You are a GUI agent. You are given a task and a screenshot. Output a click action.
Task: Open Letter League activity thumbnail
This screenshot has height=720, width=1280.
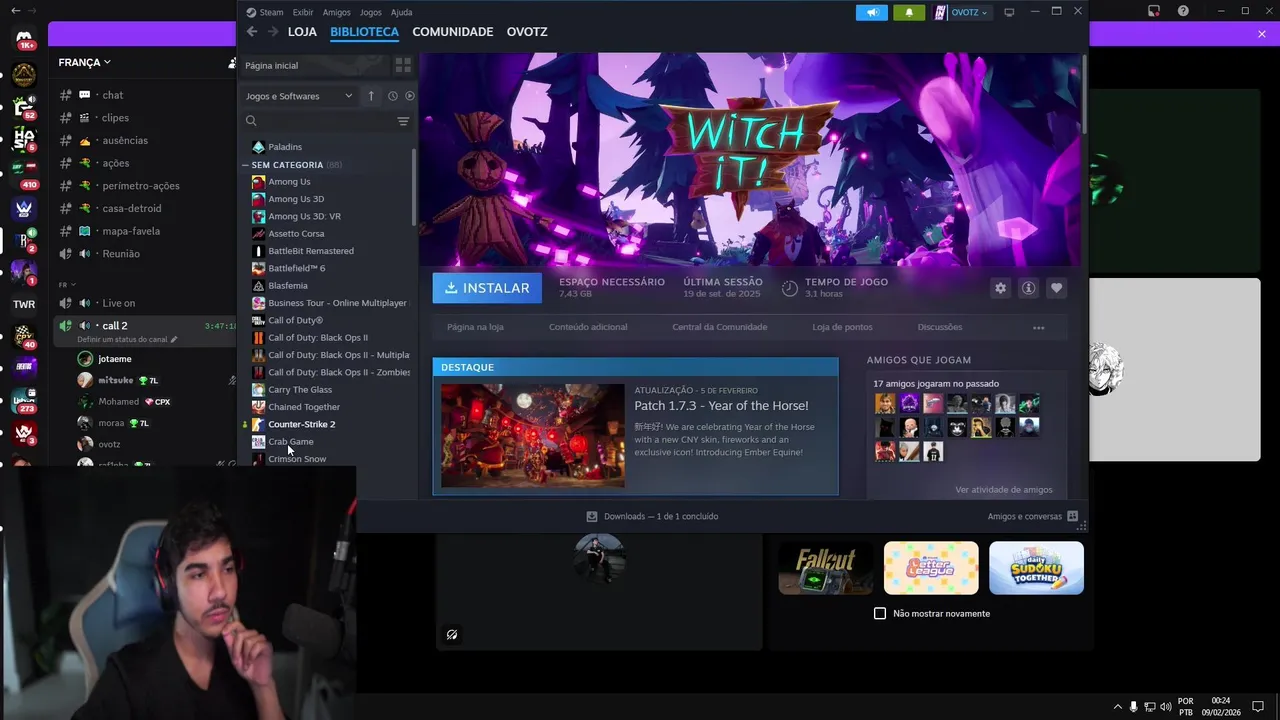click(931, 568)
